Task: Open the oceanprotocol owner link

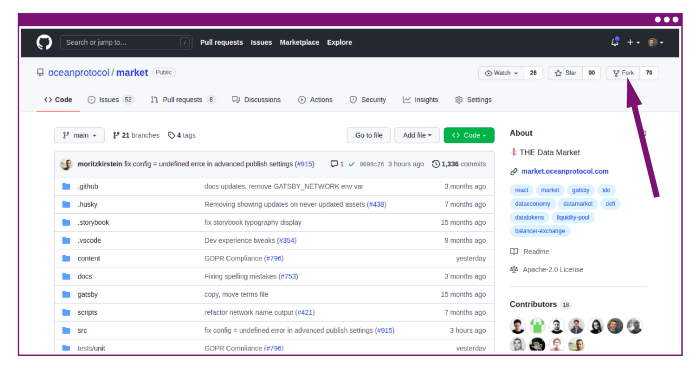Action: pos(79,72)
